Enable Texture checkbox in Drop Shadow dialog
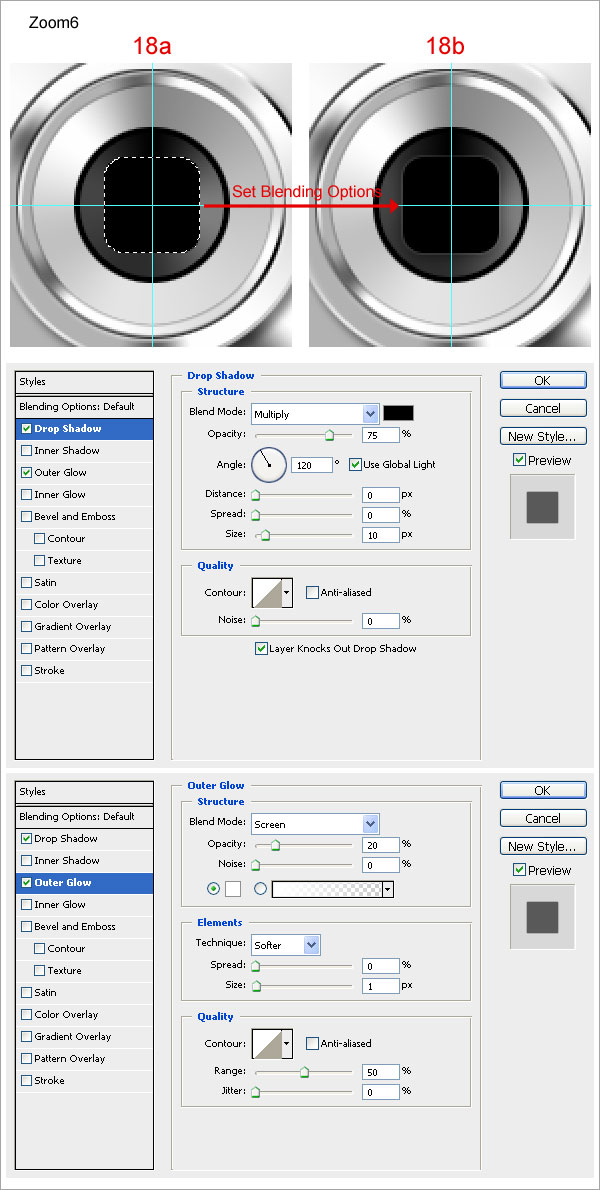Viewport: 600px width, 1190px height. pyautogui.click(x=39, y=561)
